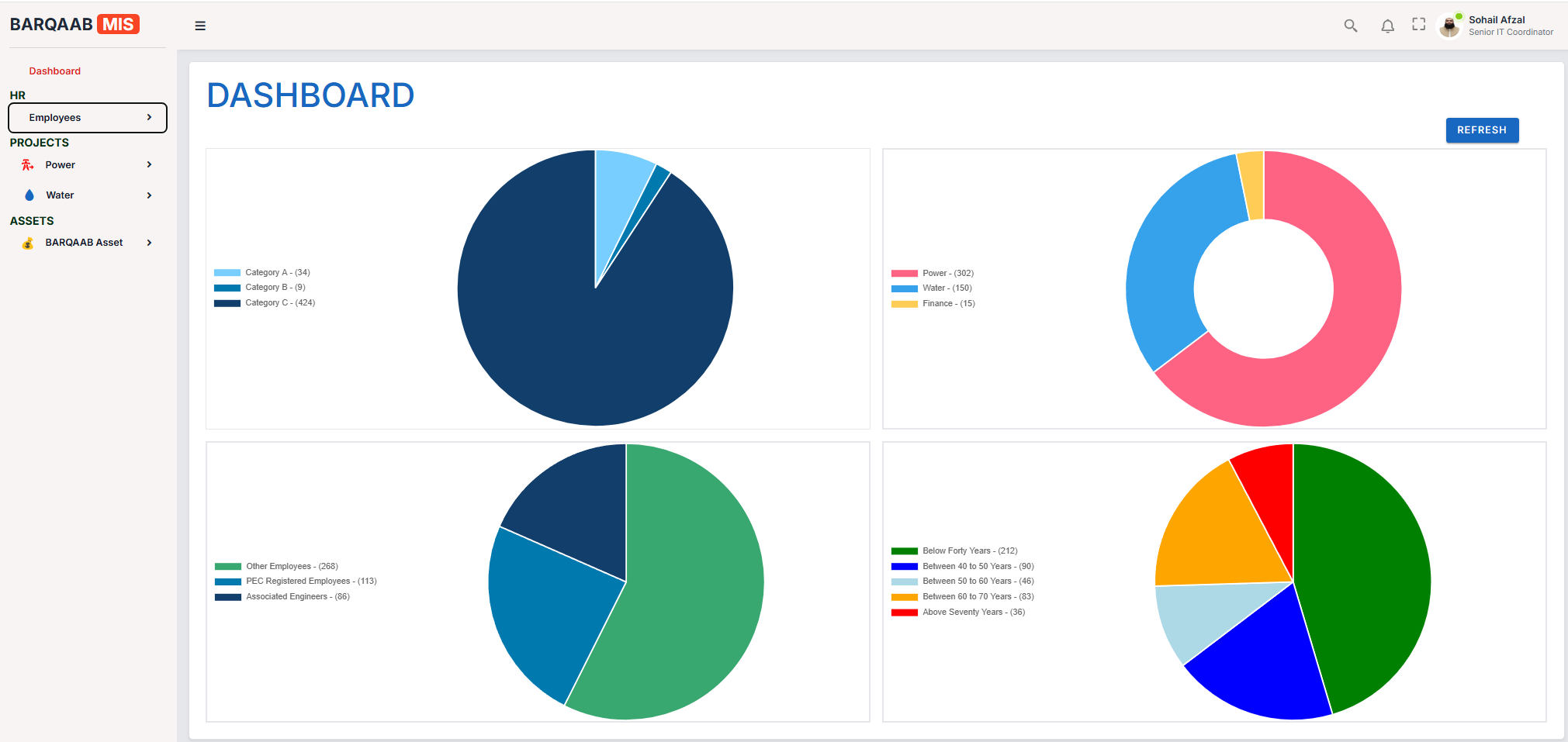
Task: Toggle Above Seventy Years legend swatch
Action: click(905, 613)
